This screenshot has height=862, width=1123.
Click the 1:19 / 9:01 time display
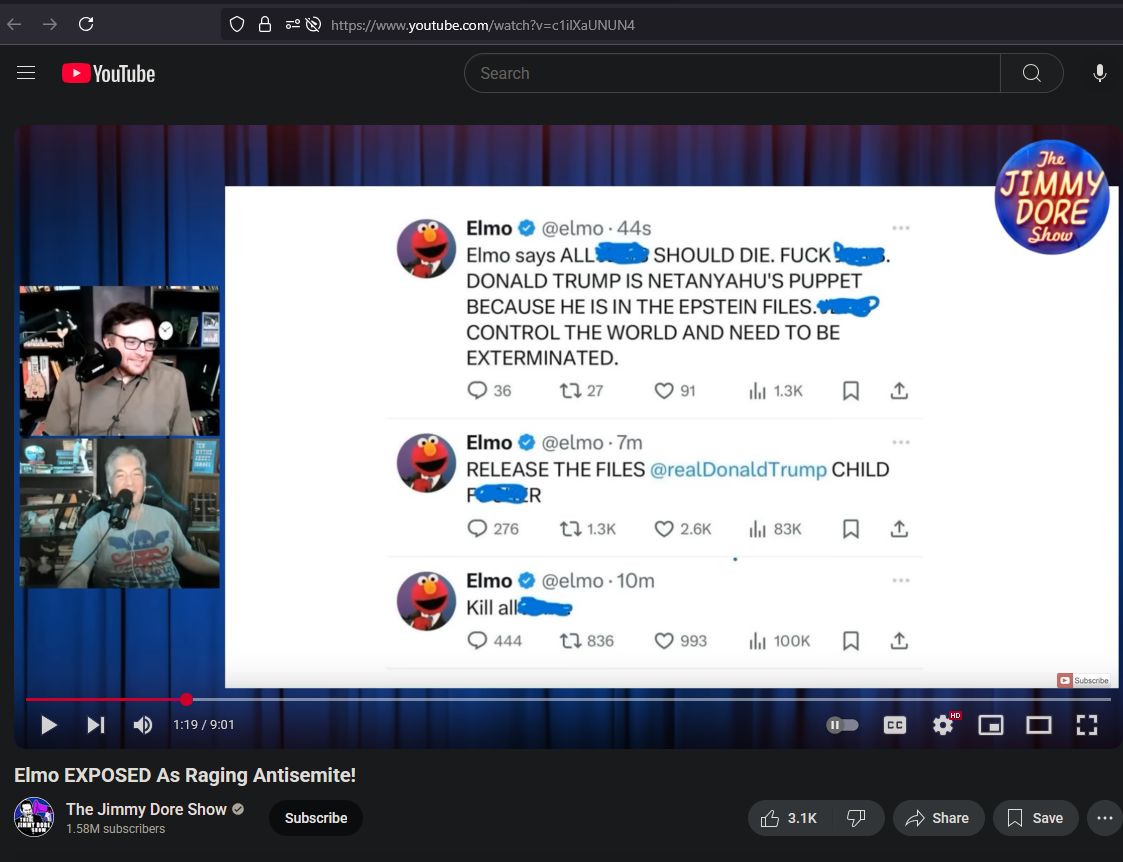coord(203,725)
